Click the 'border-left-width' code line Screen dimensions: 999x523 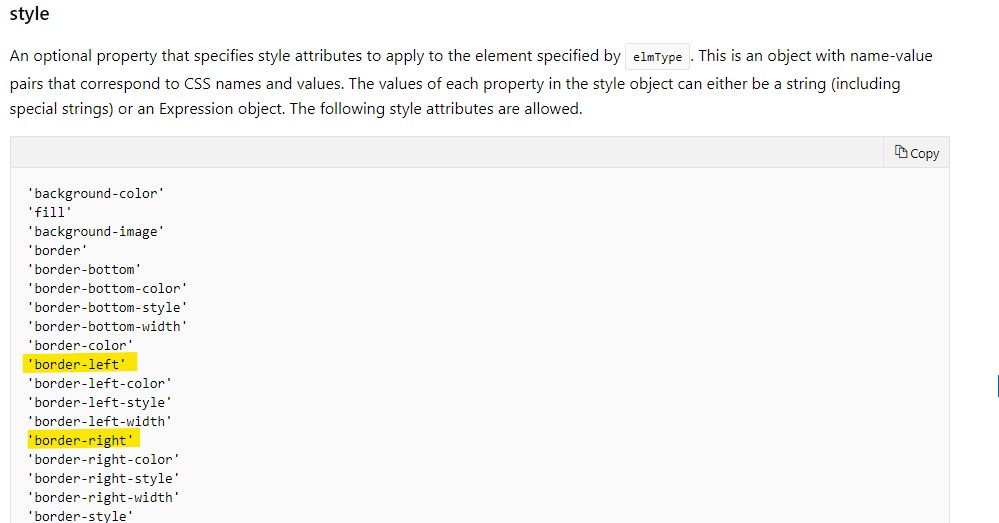coord(99,421)
